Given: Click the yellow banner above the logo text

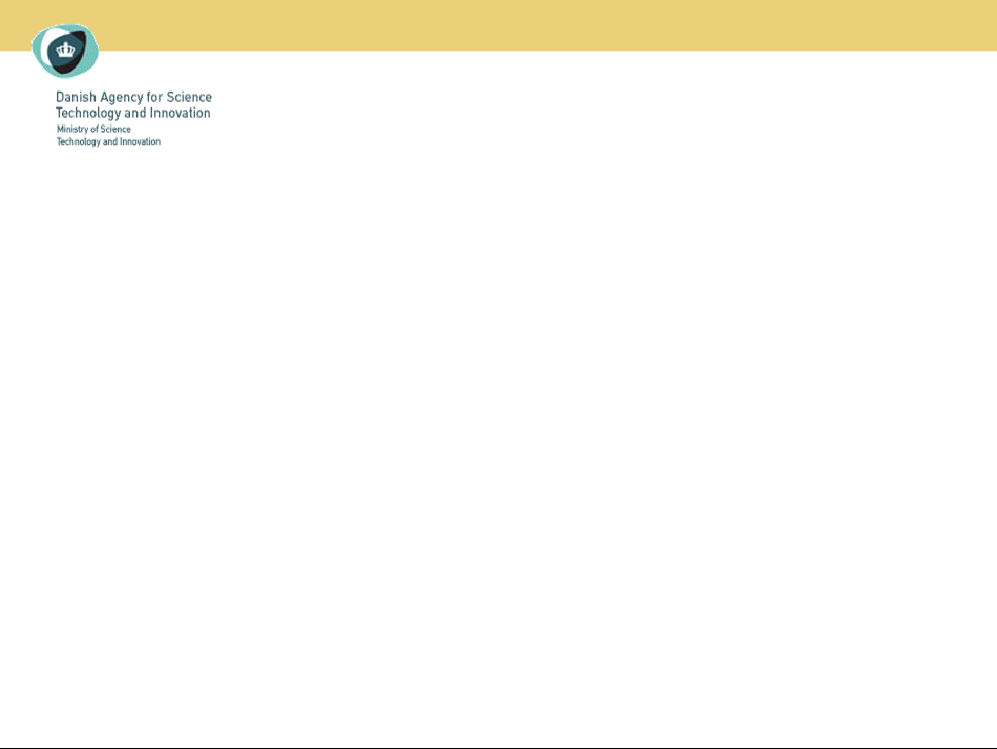Looking at the screenshot, I should pos(150,25).
